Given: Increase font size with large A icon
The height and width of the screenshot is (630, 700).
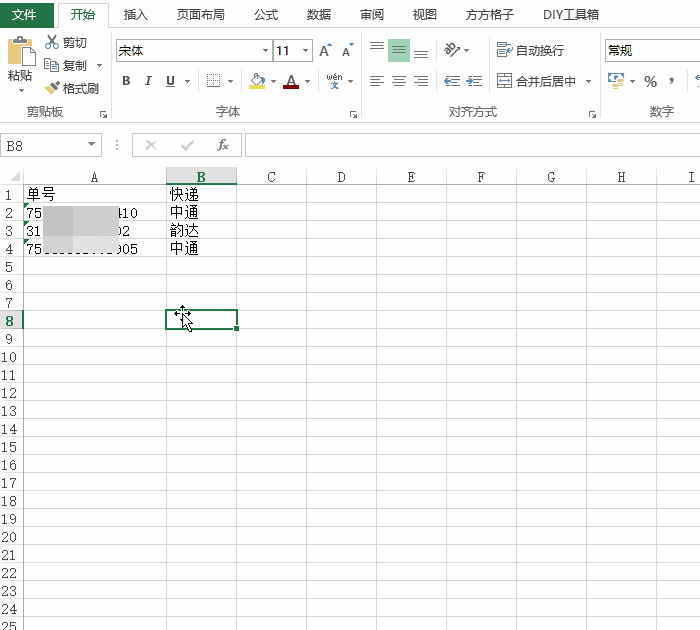Looking at the screenshot, I should [x=325, y=50].
